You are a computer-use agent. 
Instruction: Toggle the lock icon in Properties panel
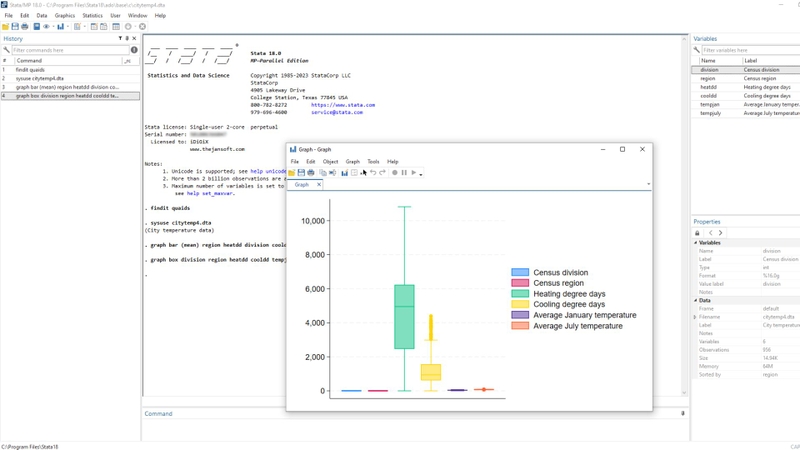[697, 233]
